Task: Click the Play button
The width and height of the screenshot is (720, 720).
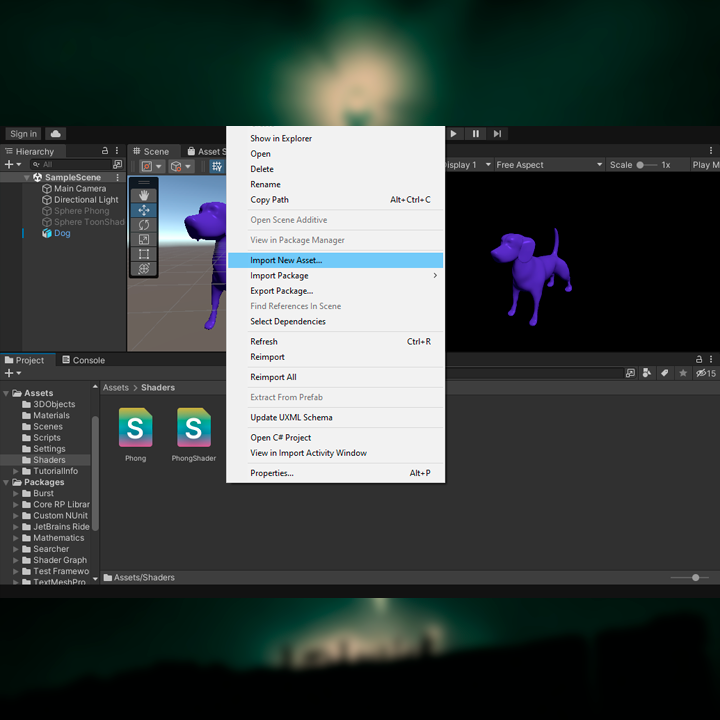Action: (453, 134)
